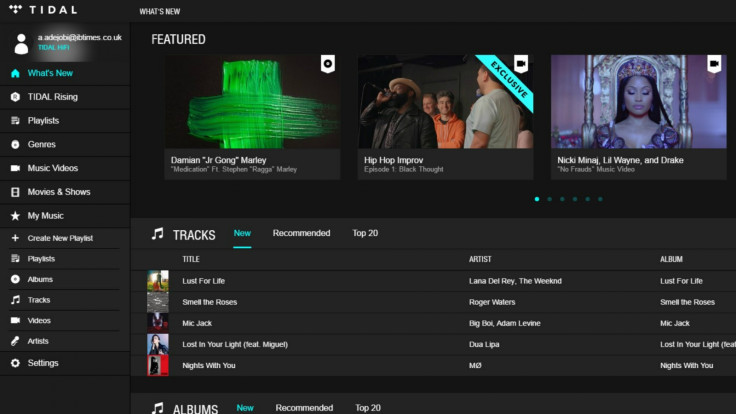This screenshot has width=736, height=414.
Task: Click Lost In Your Light album art thumbnail
Action: [x=158, y=344]
